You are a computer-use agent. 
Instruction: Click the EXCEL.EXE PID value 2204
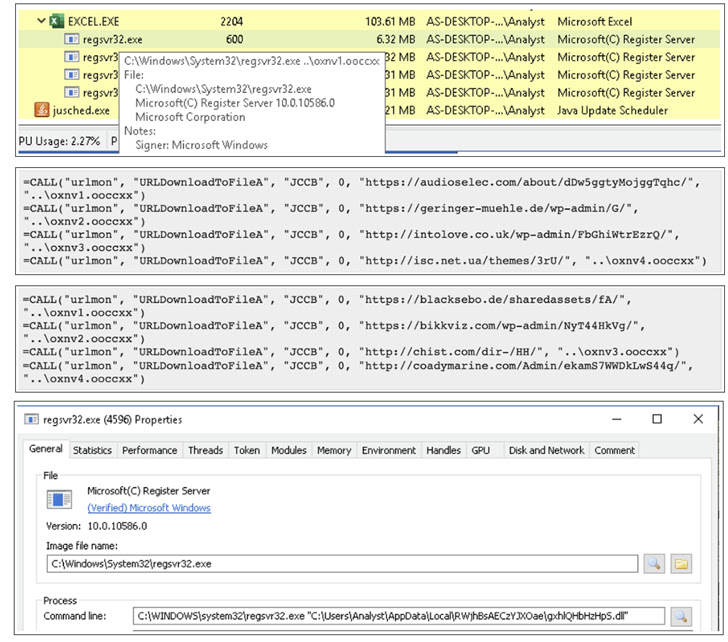[x=231, y=21]
